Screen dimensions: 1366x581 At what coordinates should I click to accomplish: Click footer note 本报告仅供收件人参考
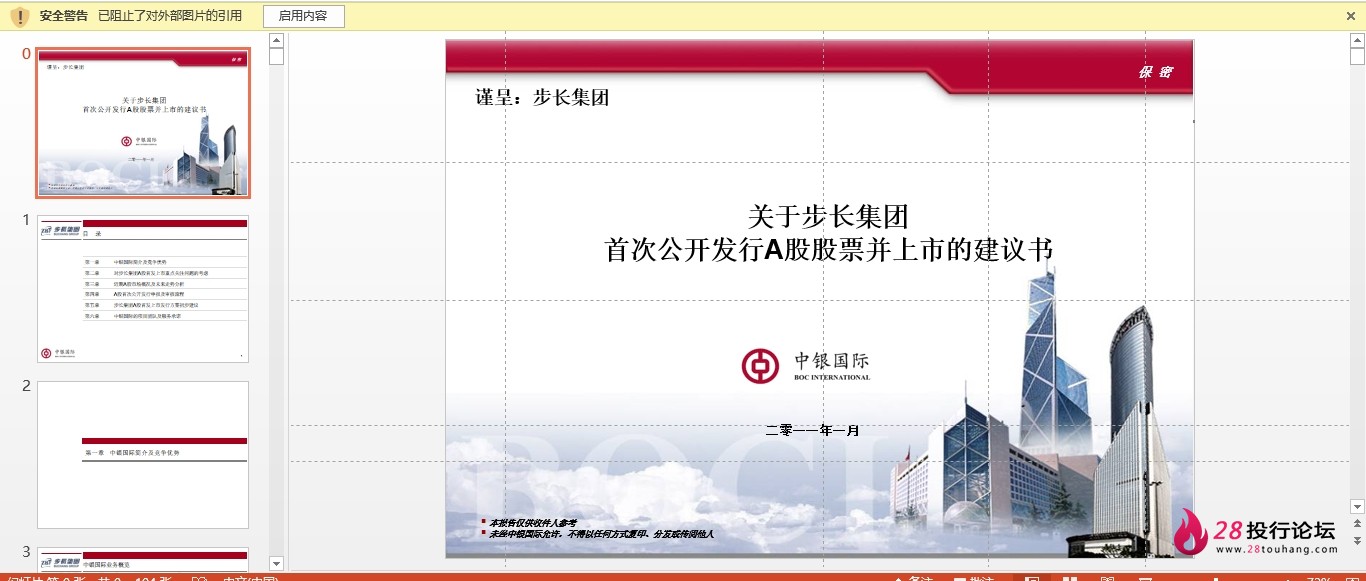point(532,523)
